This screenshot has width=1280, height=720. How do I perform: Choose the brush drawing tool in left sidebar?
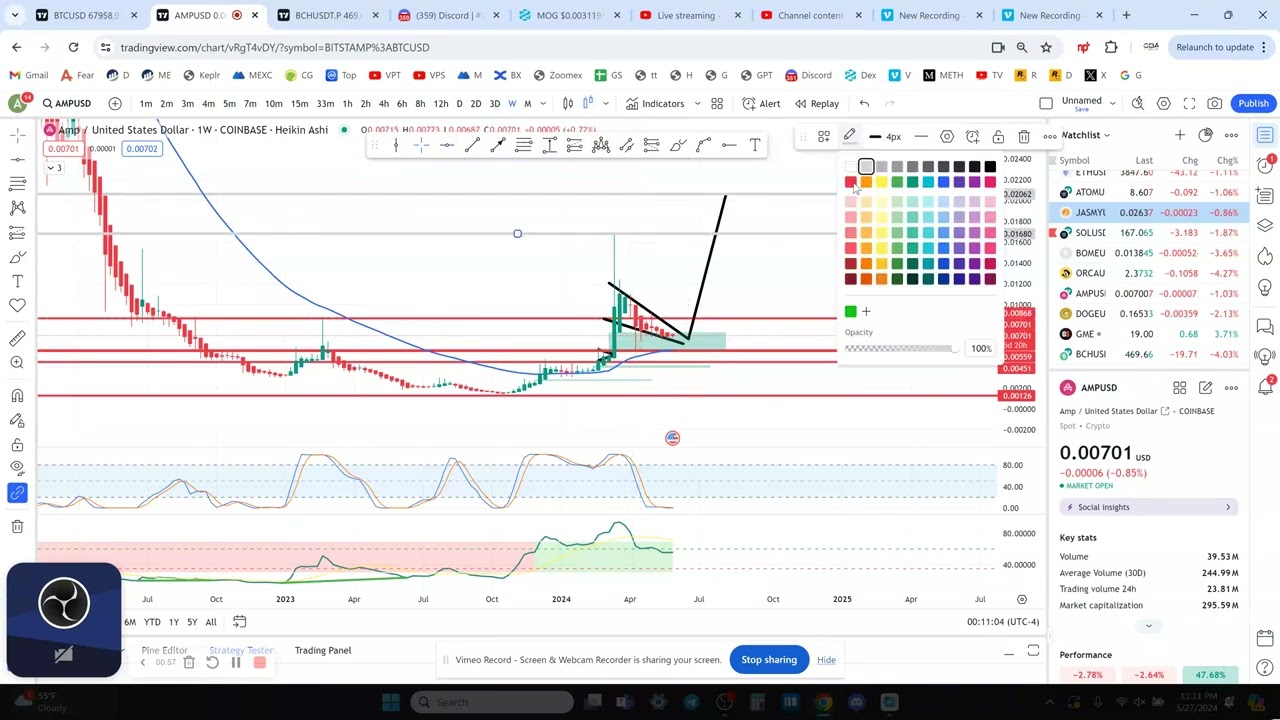click(17, 257)
